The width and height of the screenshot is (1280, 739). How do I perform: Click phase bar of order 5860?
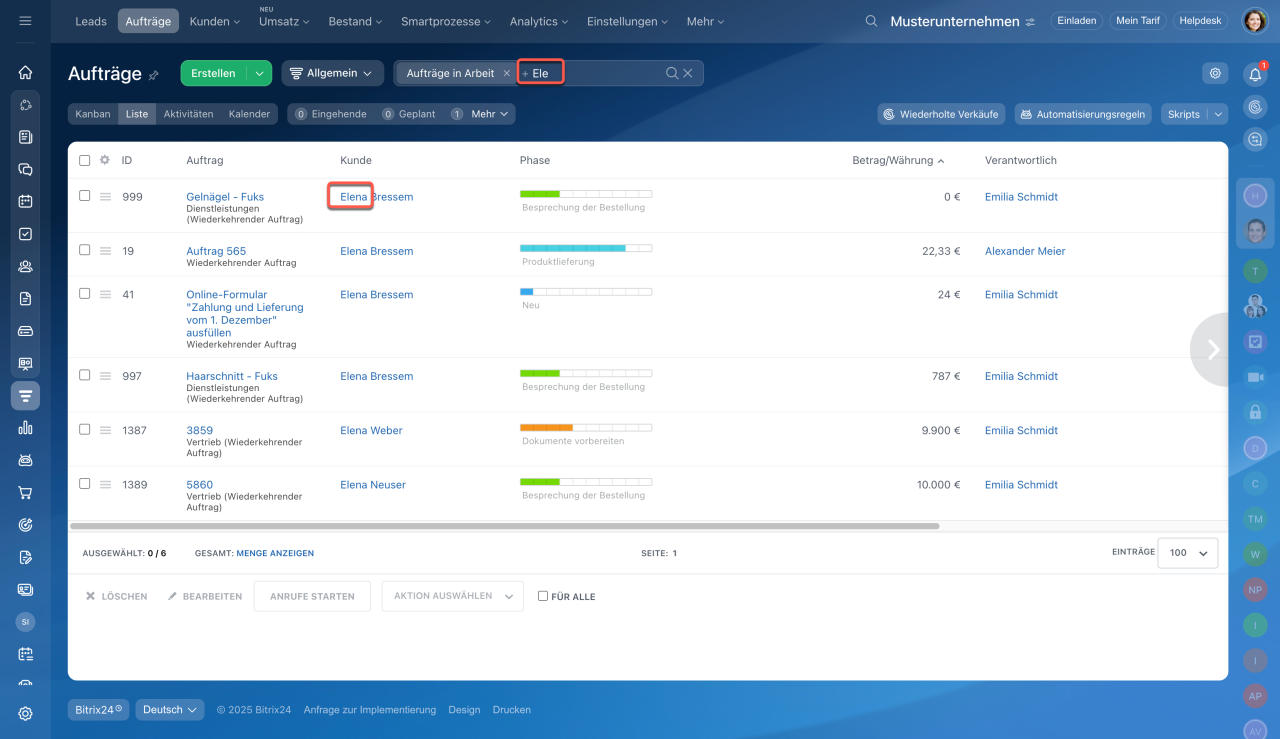click(x=586, y=481)
